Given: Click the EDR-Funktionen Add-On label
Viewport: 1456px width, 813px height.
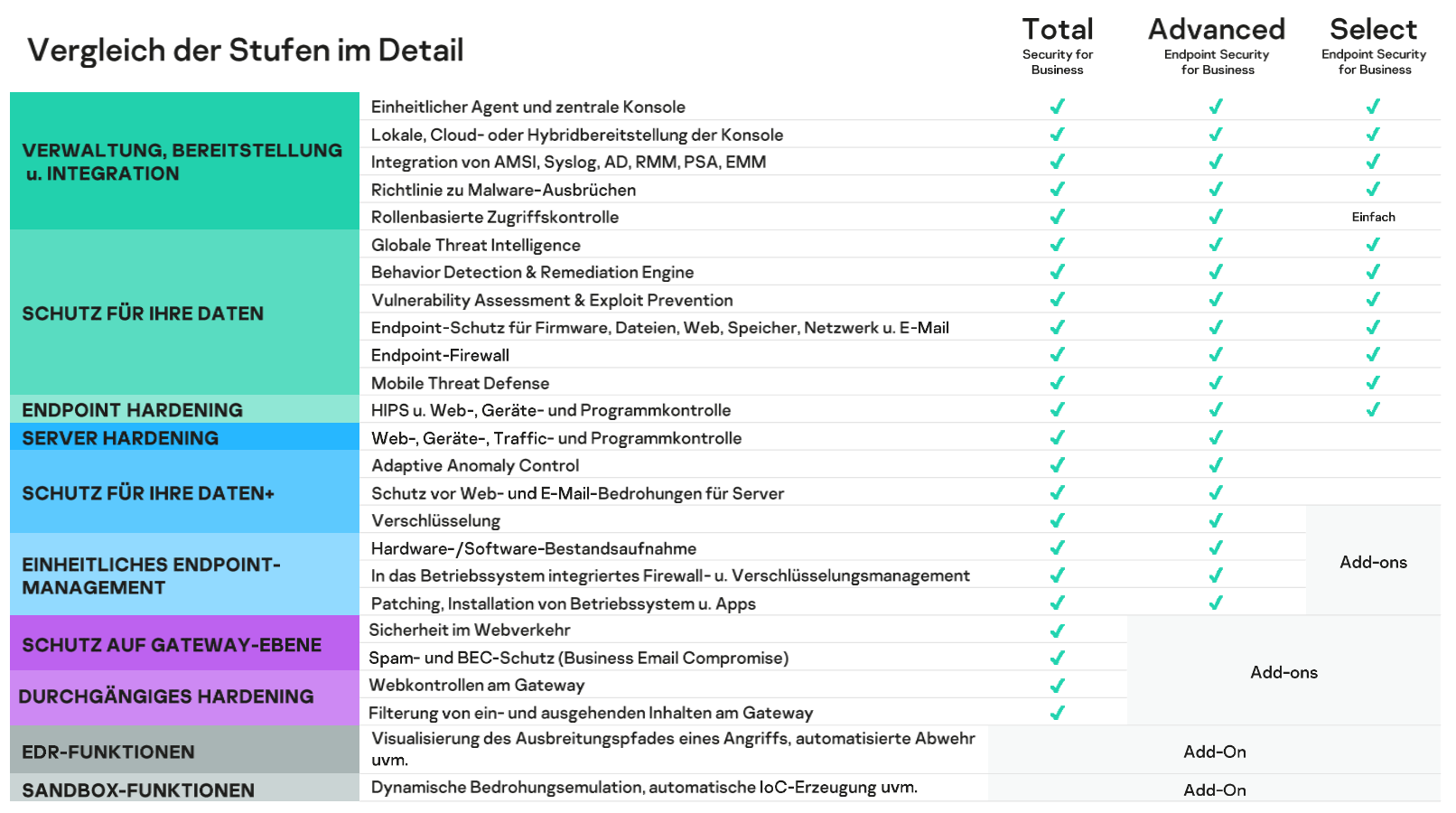Looking at the screenshot, I should (1214, 752).
